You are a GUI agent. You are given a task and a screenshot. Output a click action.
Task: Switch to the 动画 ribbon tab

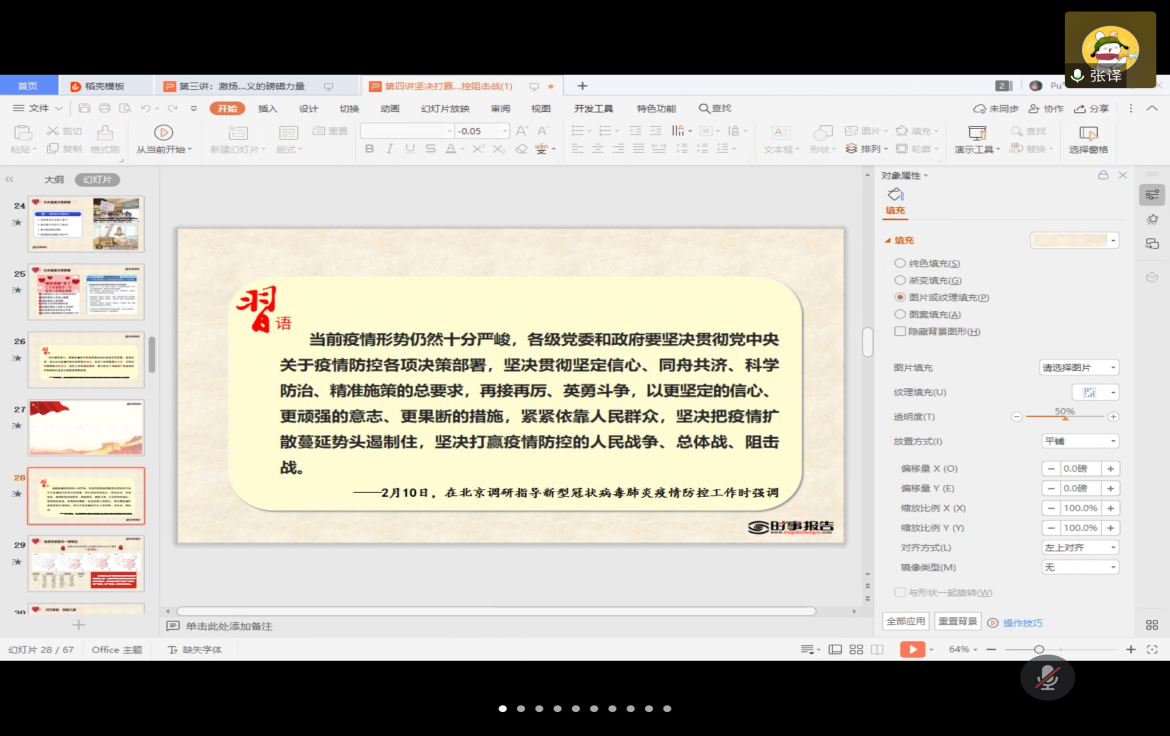(x=390, y=108)
